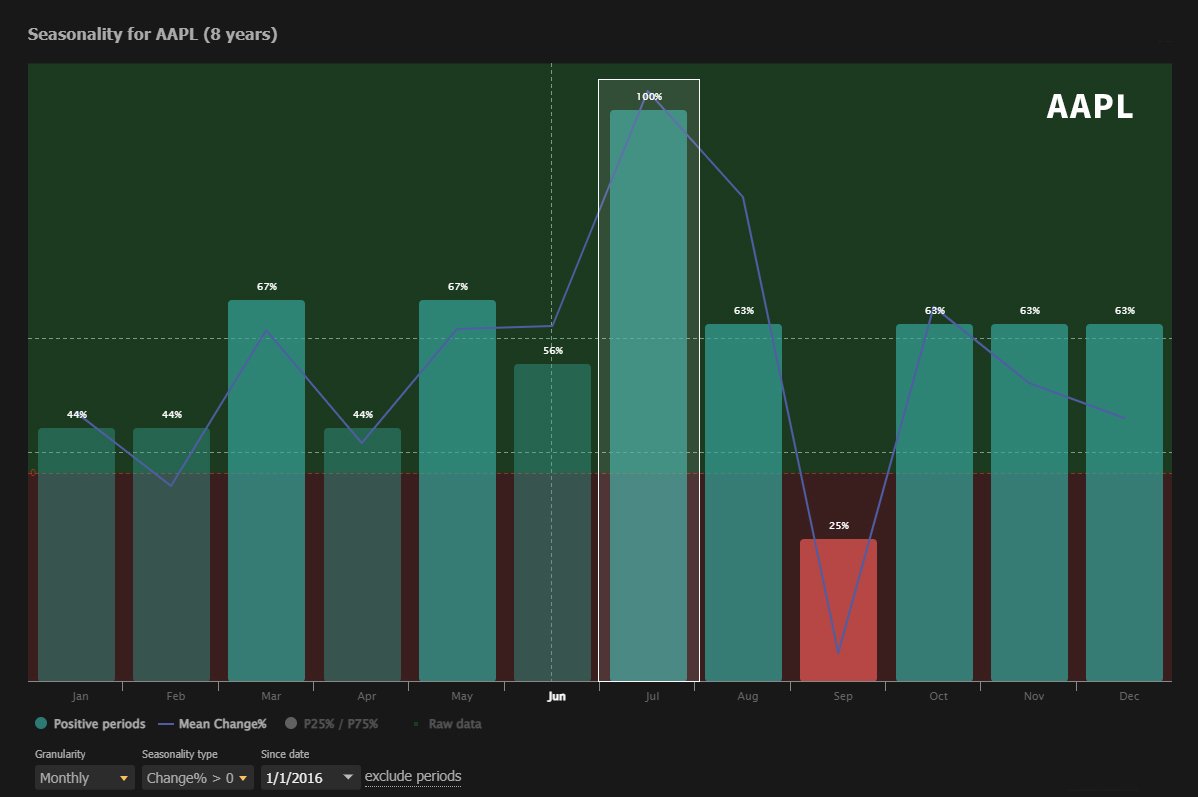1198x797 pixels.
Task: Open the Seasonality type Change% > 0 dropdown
Action: (x=197, y=778)
